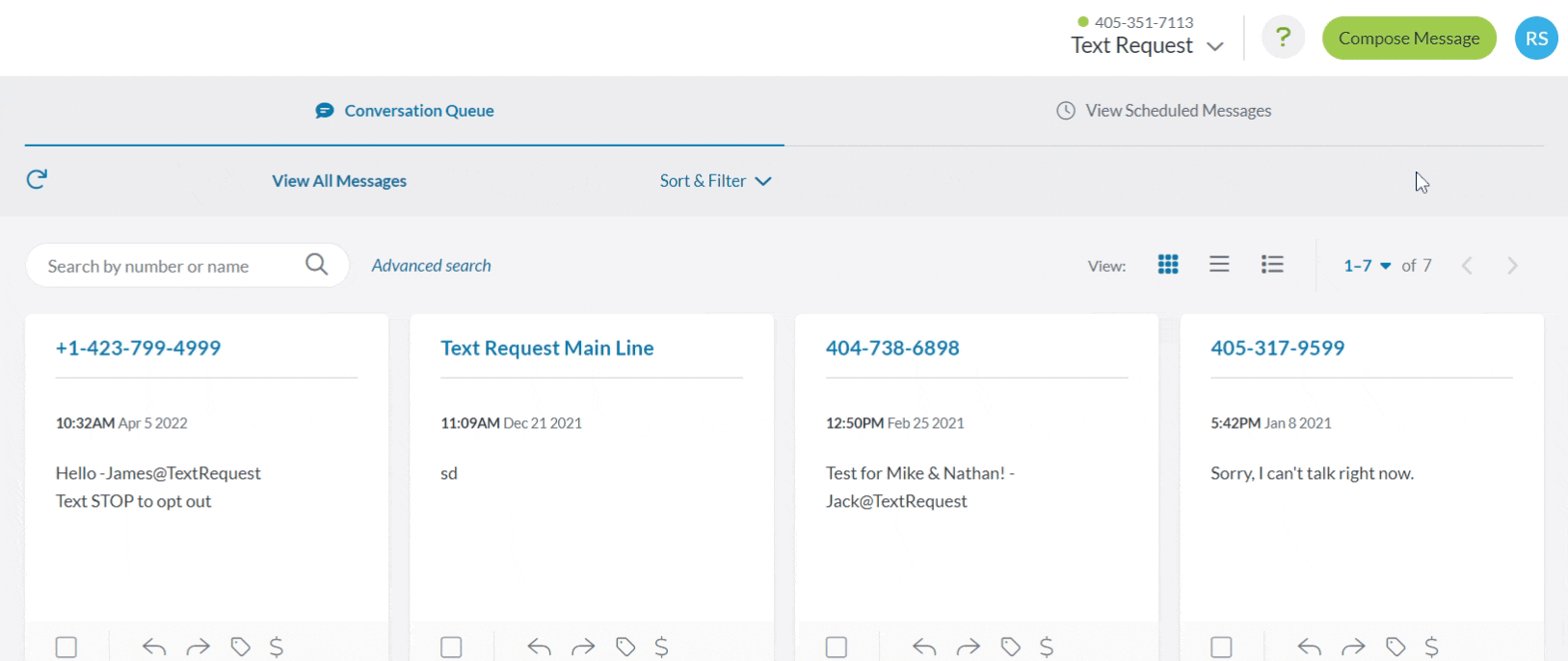Tag the 405-317-9599 conversation

pos(1395,647)
